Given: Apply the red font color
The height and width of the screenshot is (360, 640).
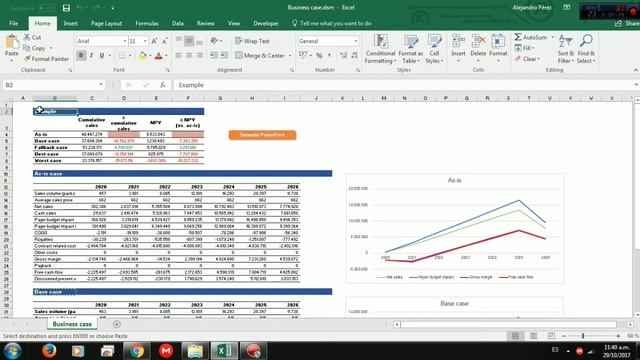Looking at the screenshot, I should pos(159,56).
